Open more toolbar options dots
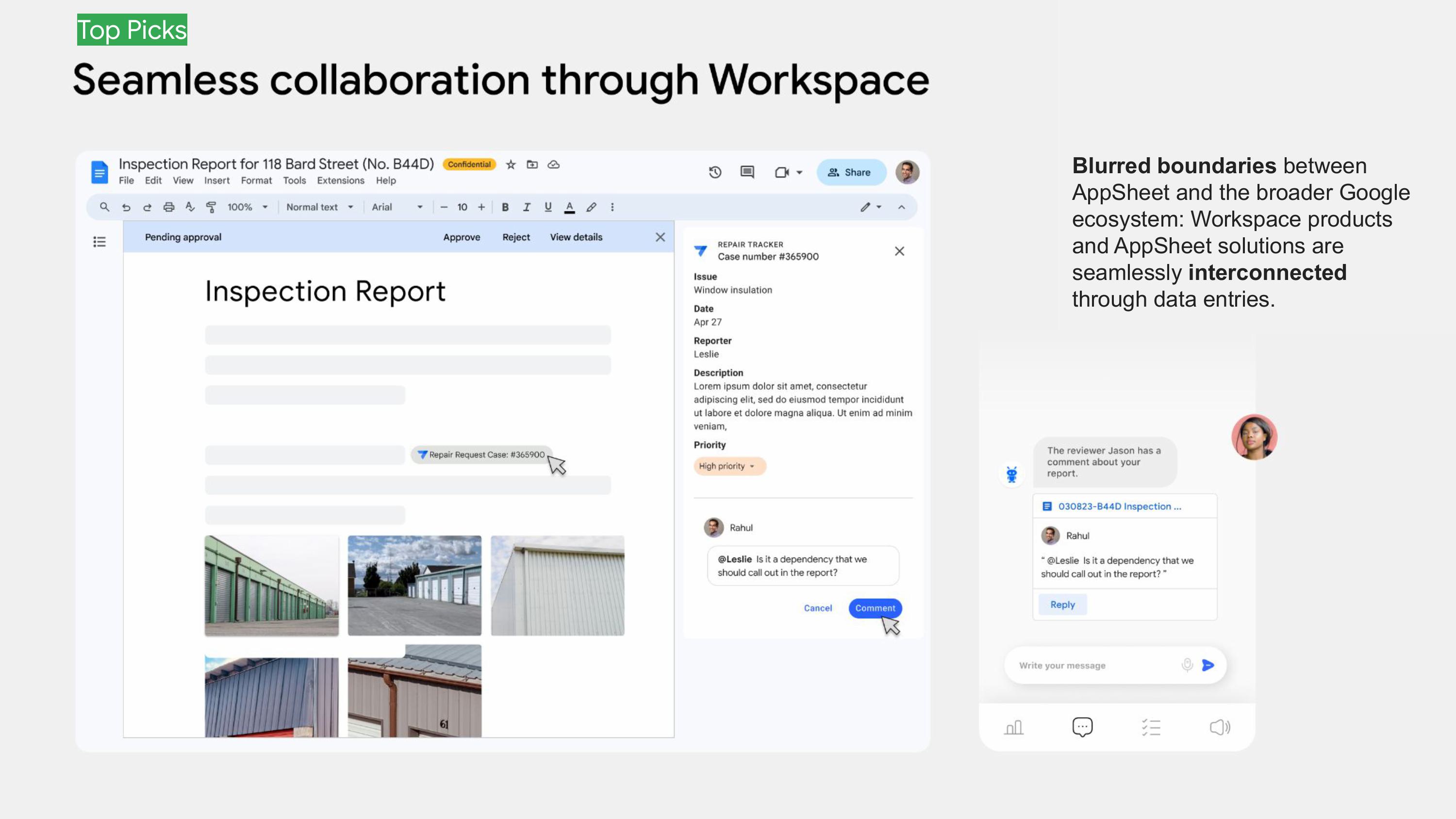The width and height of the screenshot is (1456, 819). [612, 208]
